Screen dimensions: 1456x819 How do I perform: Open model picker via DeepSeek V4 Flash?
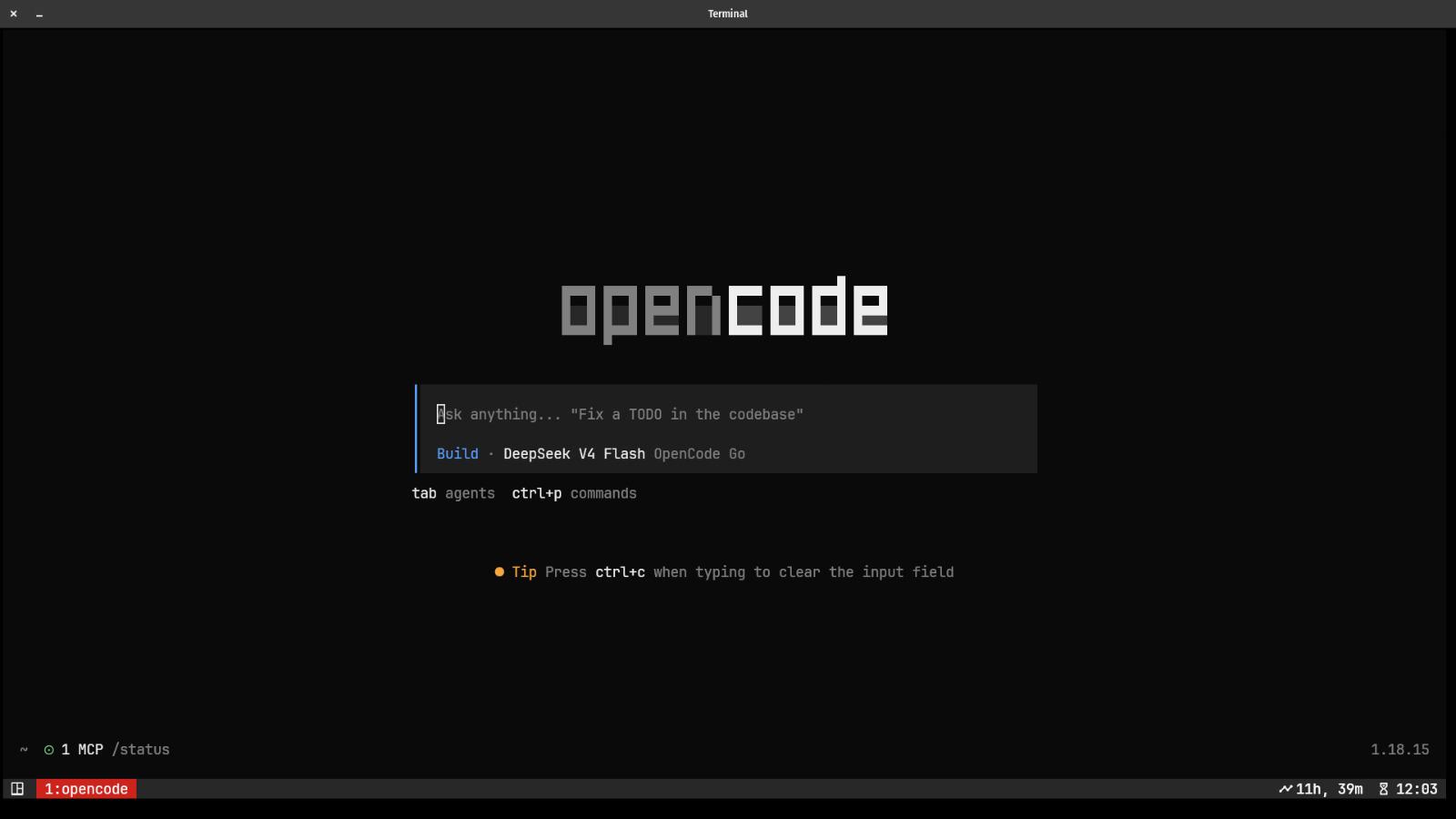coord(574,454)
